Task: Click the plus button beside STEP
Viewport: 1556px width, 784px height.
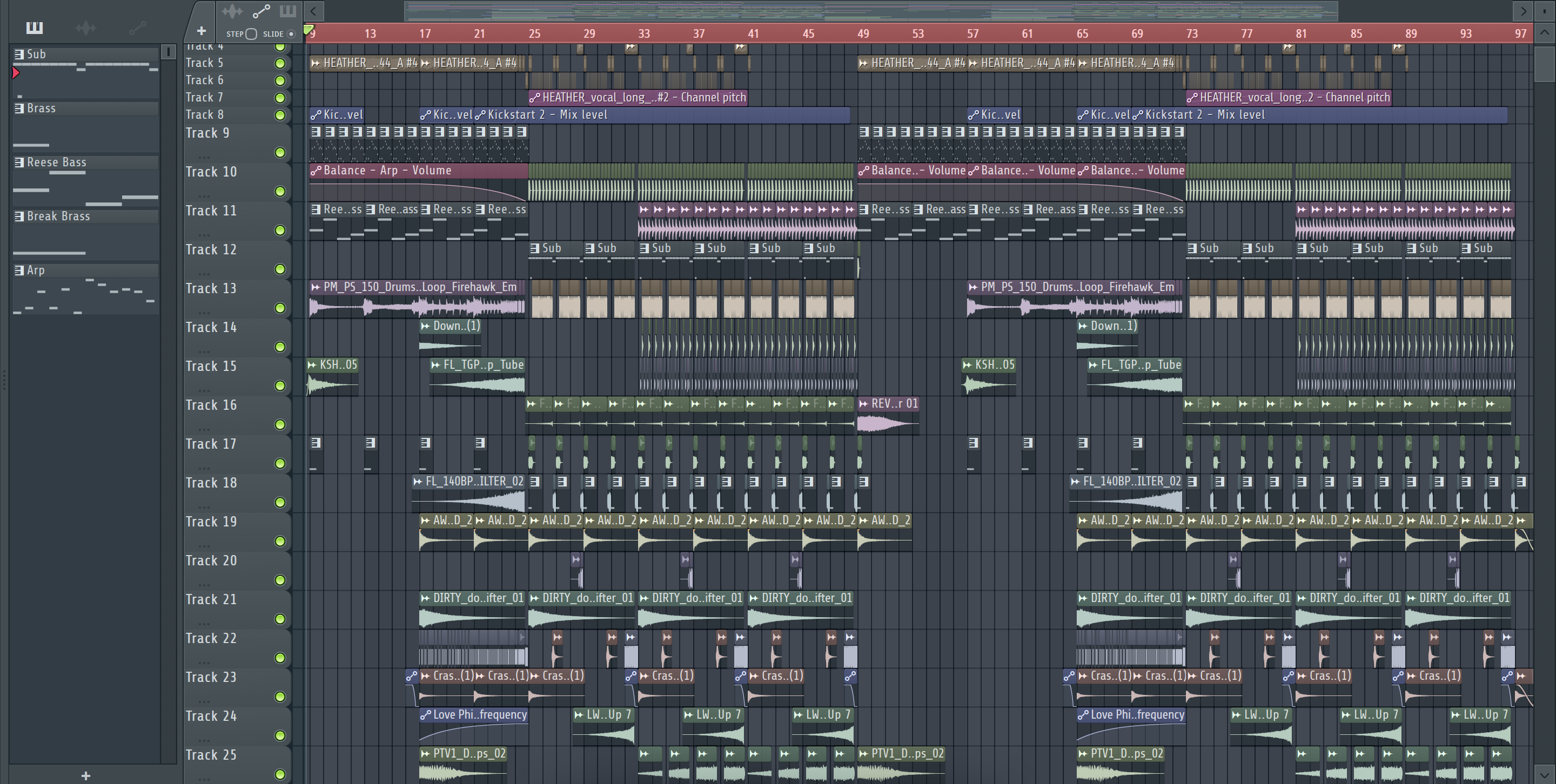Action: point(201,31)
